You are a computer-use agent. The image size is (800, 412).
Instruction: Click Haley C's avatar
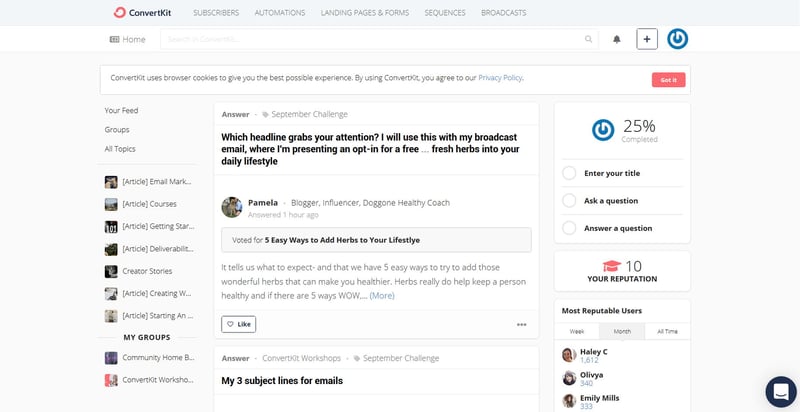[569, 355]
